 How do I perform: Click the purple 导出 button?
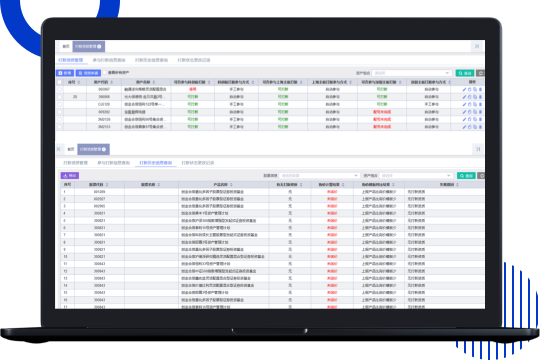[70, 176]
